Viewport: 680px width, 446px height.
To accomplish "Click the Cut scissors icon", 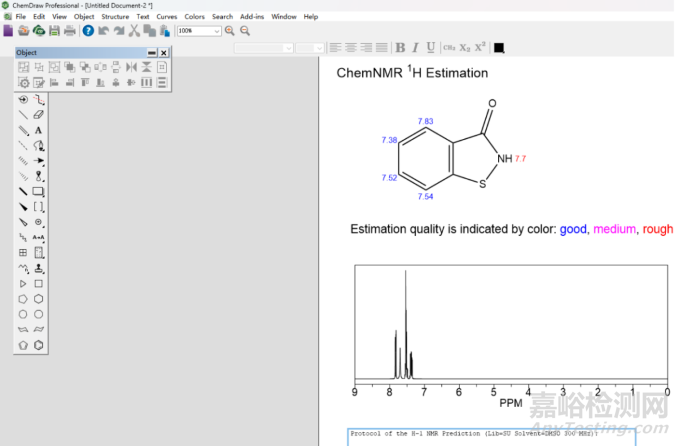I will point(134,31).
